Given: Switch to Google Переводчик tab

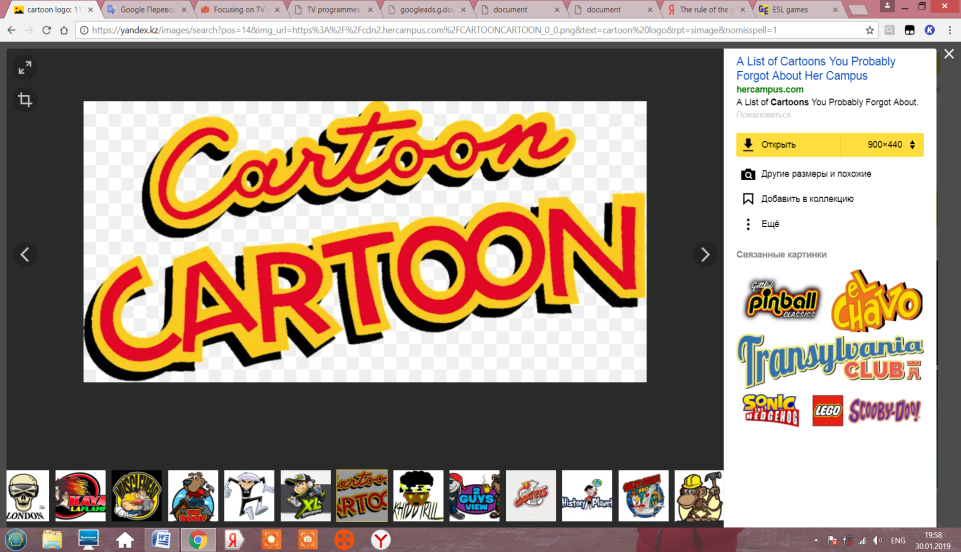Looking at the screenshot, I should pyautogui.click(x=146, y=10).
